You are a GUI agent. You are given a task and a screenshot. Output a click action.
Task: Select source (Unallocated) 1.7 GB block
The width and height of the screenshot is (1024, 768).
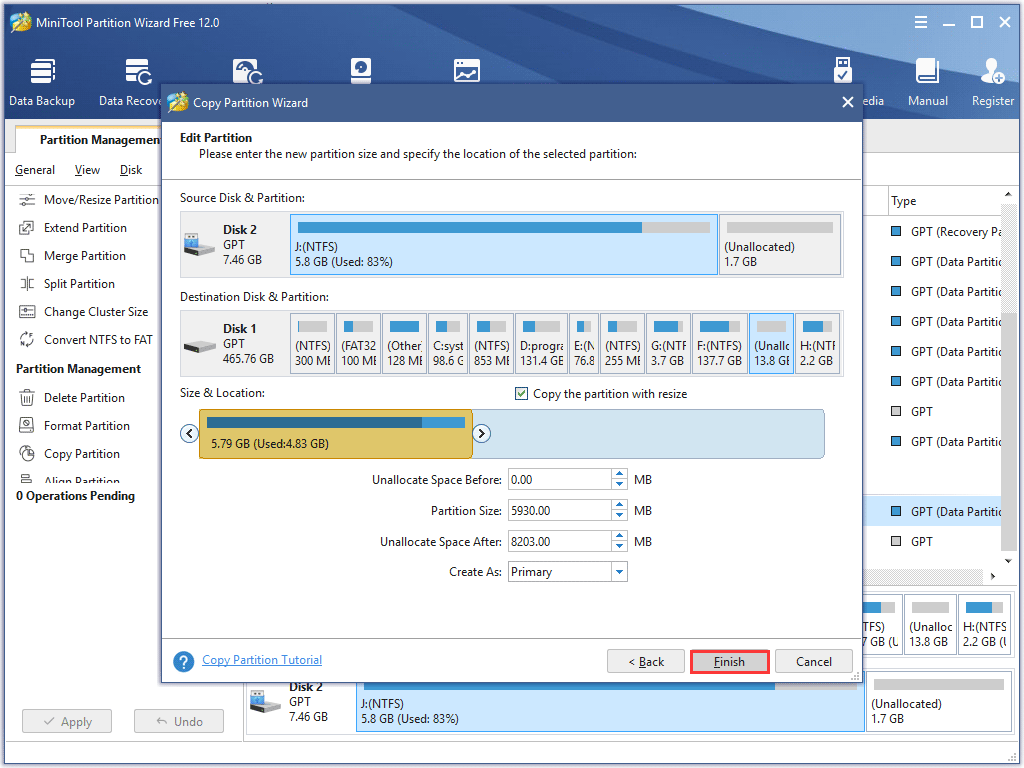coord(780,244)
